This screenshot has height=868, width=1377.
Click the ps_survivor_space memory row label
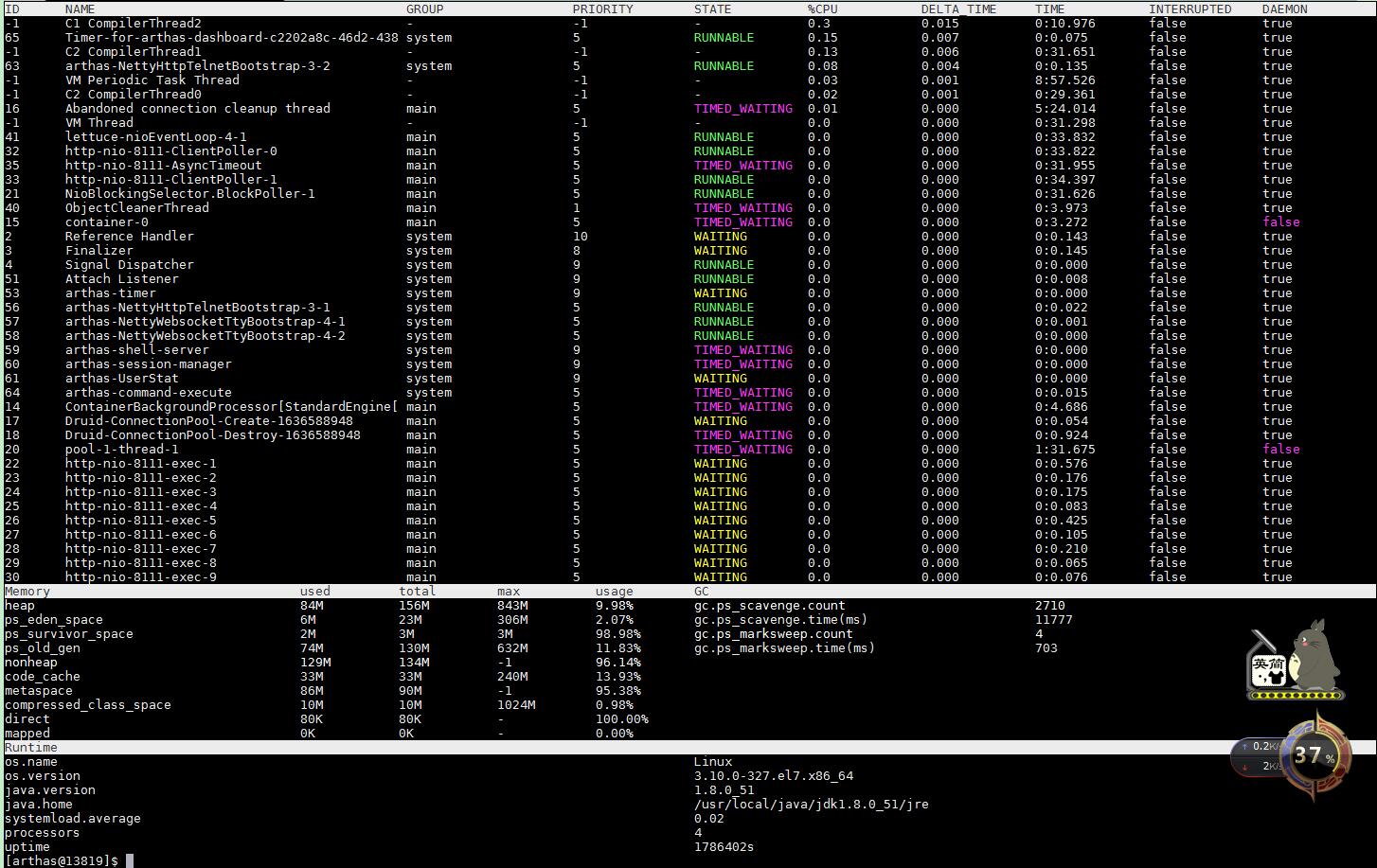69,633
